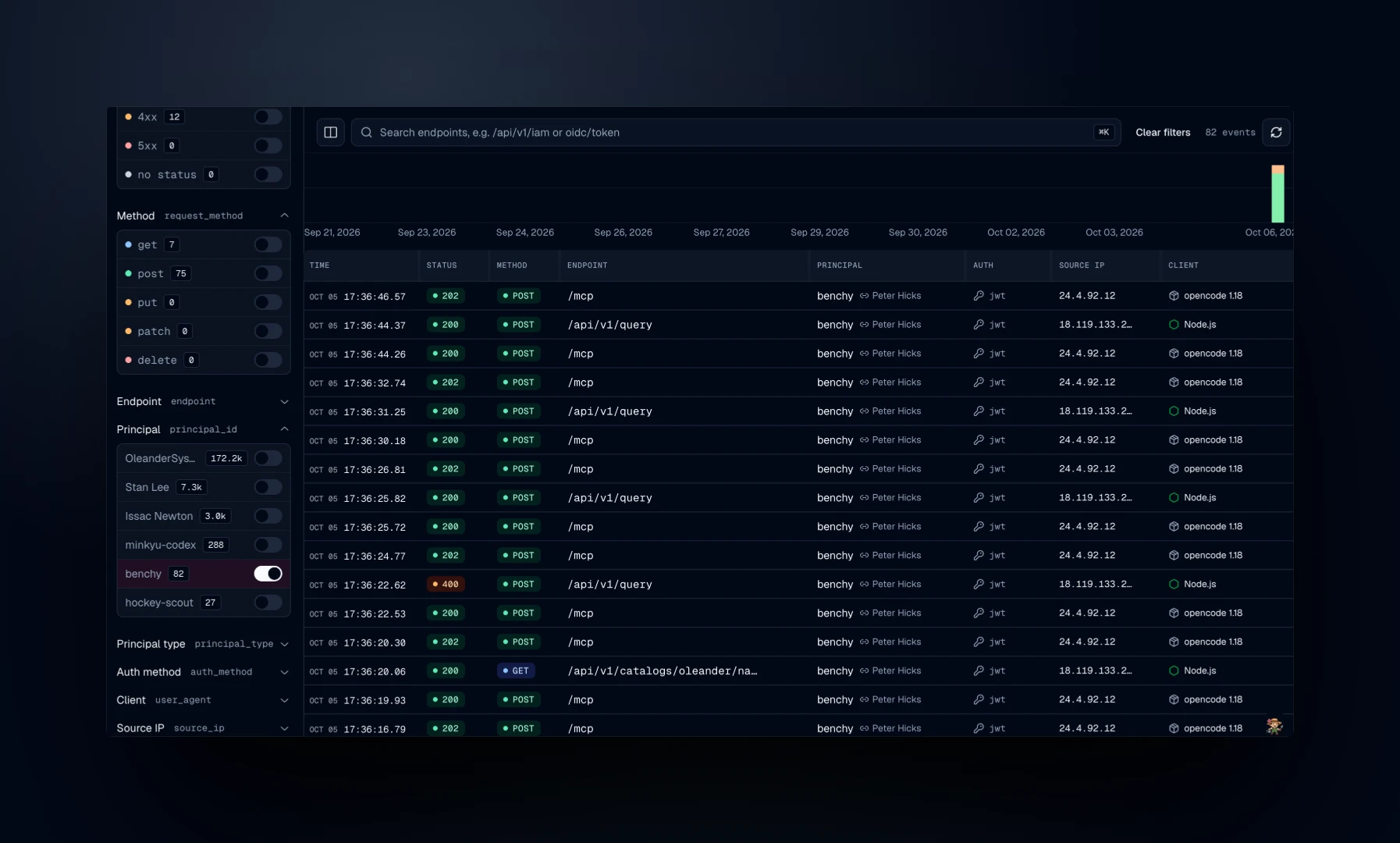Collapse the Method filter section
Image resolution: width=1400 pixels, height=843 pixels.
pos(284,216)
